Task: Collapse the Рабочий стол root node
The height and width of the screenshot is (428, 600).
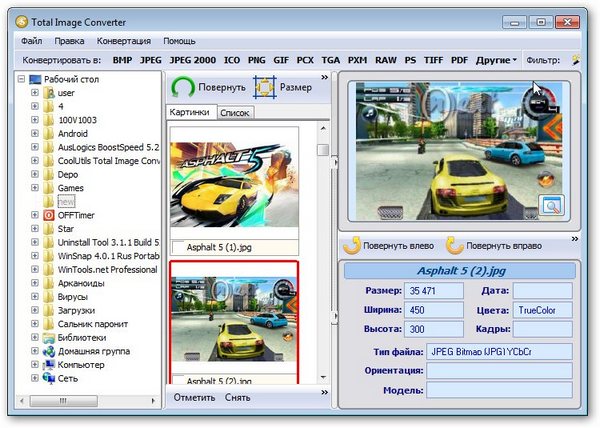Action: click(21, 79)
